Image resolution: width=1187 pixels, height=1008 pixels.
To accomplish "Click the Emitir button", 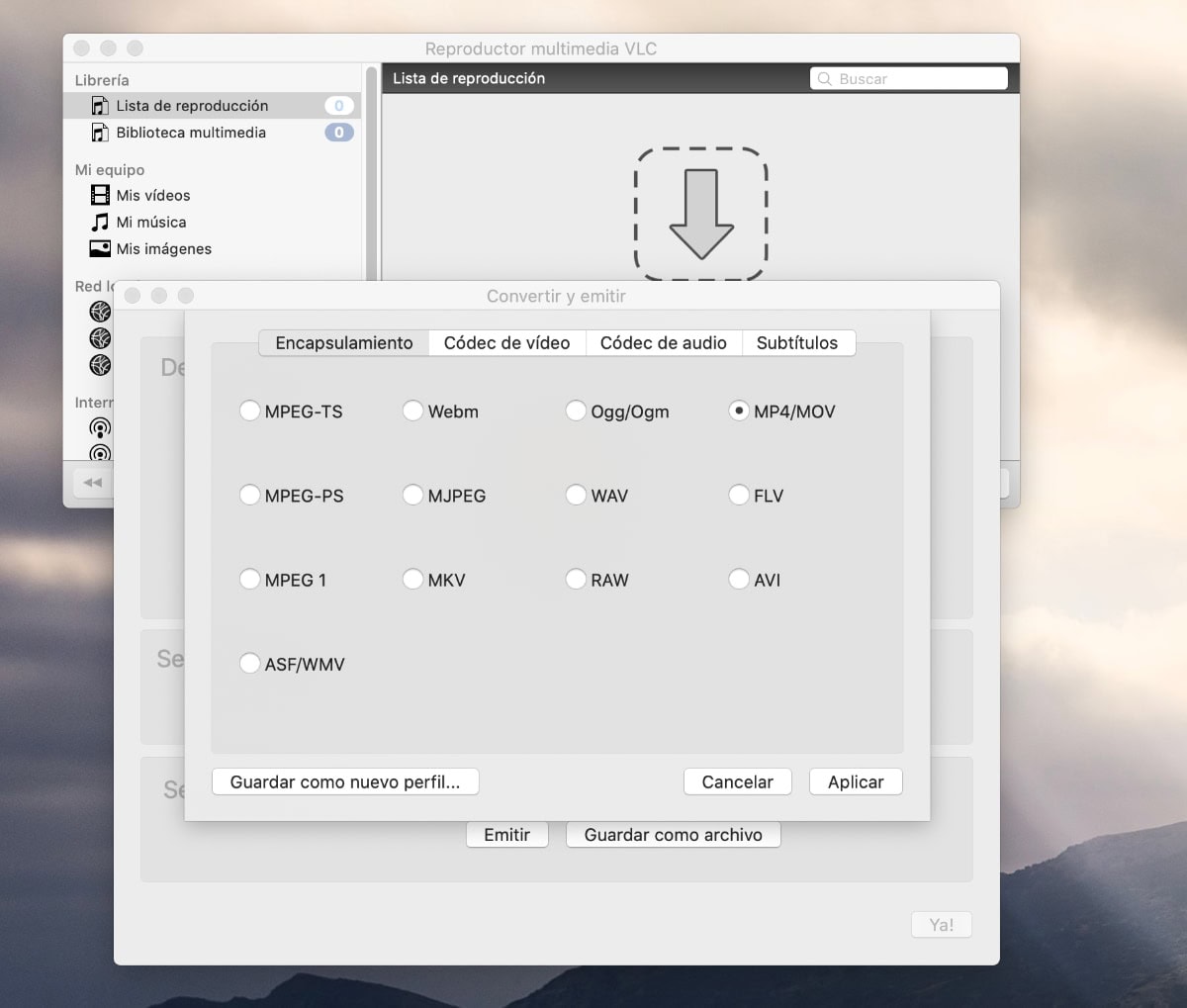I will (507, 835).
